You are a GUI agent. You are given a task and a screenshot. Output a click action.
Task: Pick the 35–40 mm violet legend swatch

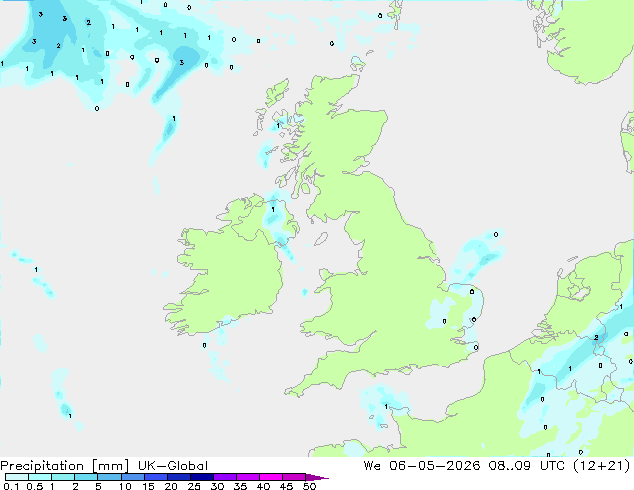tap(247, 477)
